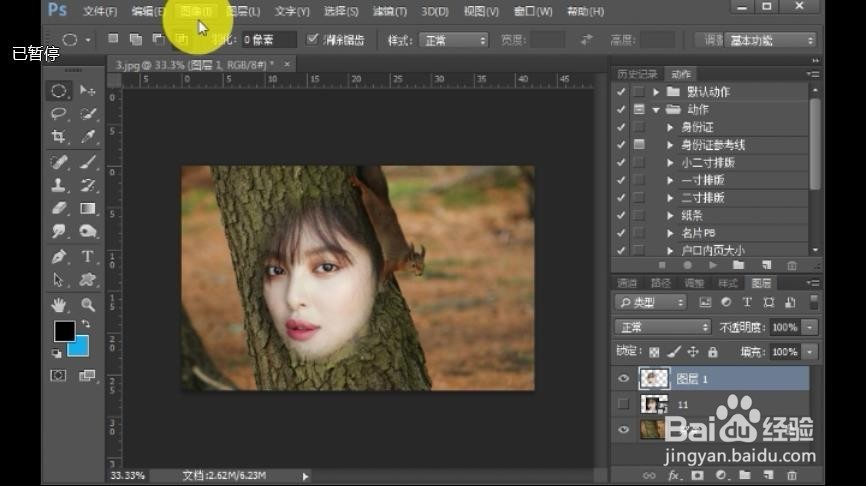Collapse 动作 action folder
This screenshot has height=486, width=866.
point(656,109)
